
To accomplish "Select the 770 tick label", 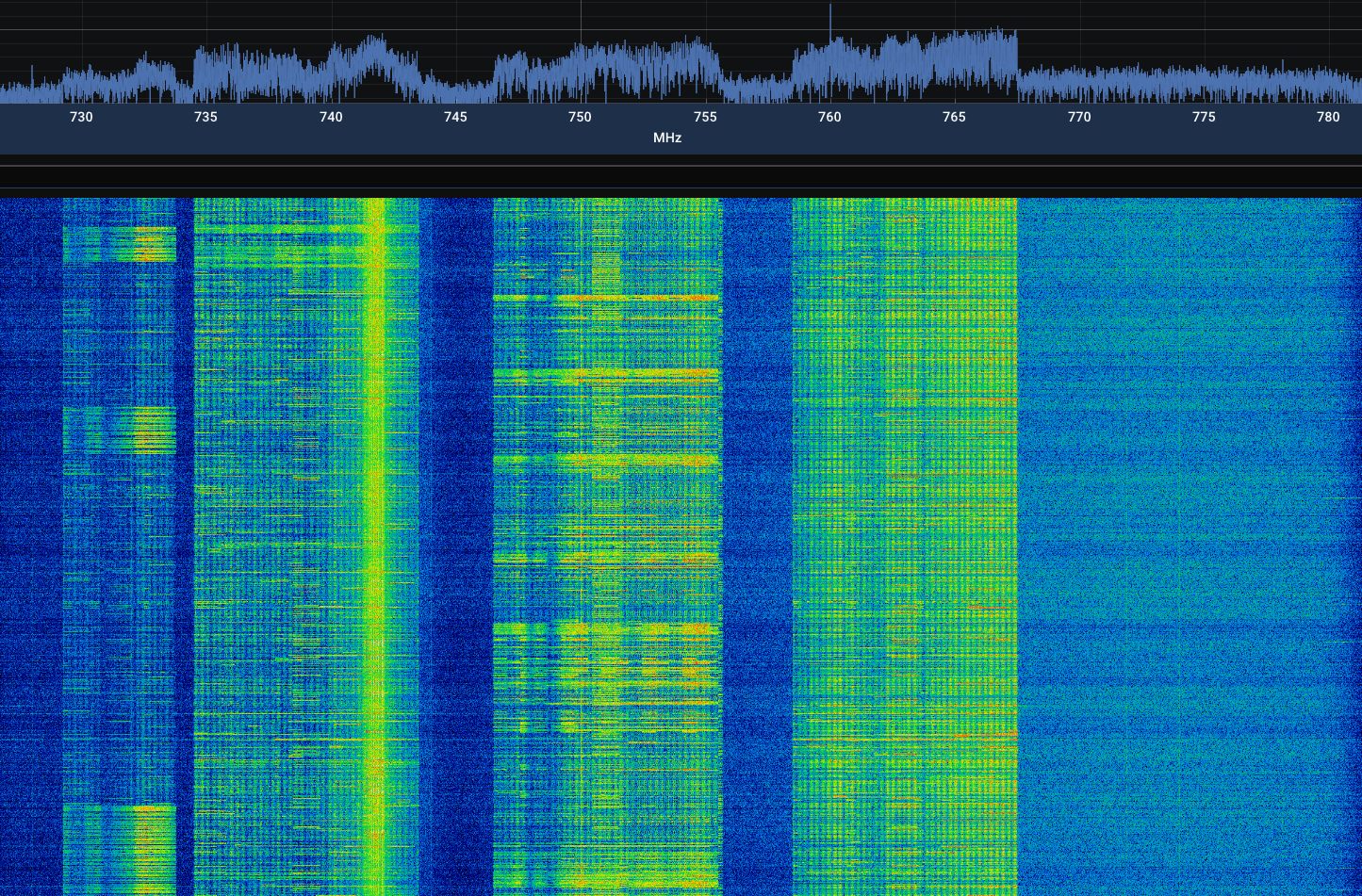I will (x=1079, y=117).
